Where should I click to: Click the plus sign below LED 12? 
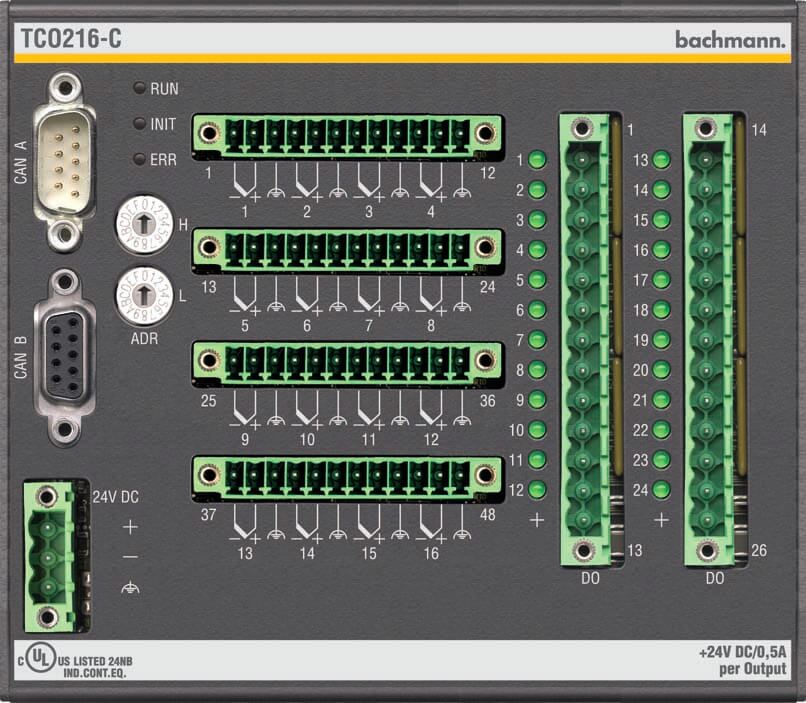[537, 520]
